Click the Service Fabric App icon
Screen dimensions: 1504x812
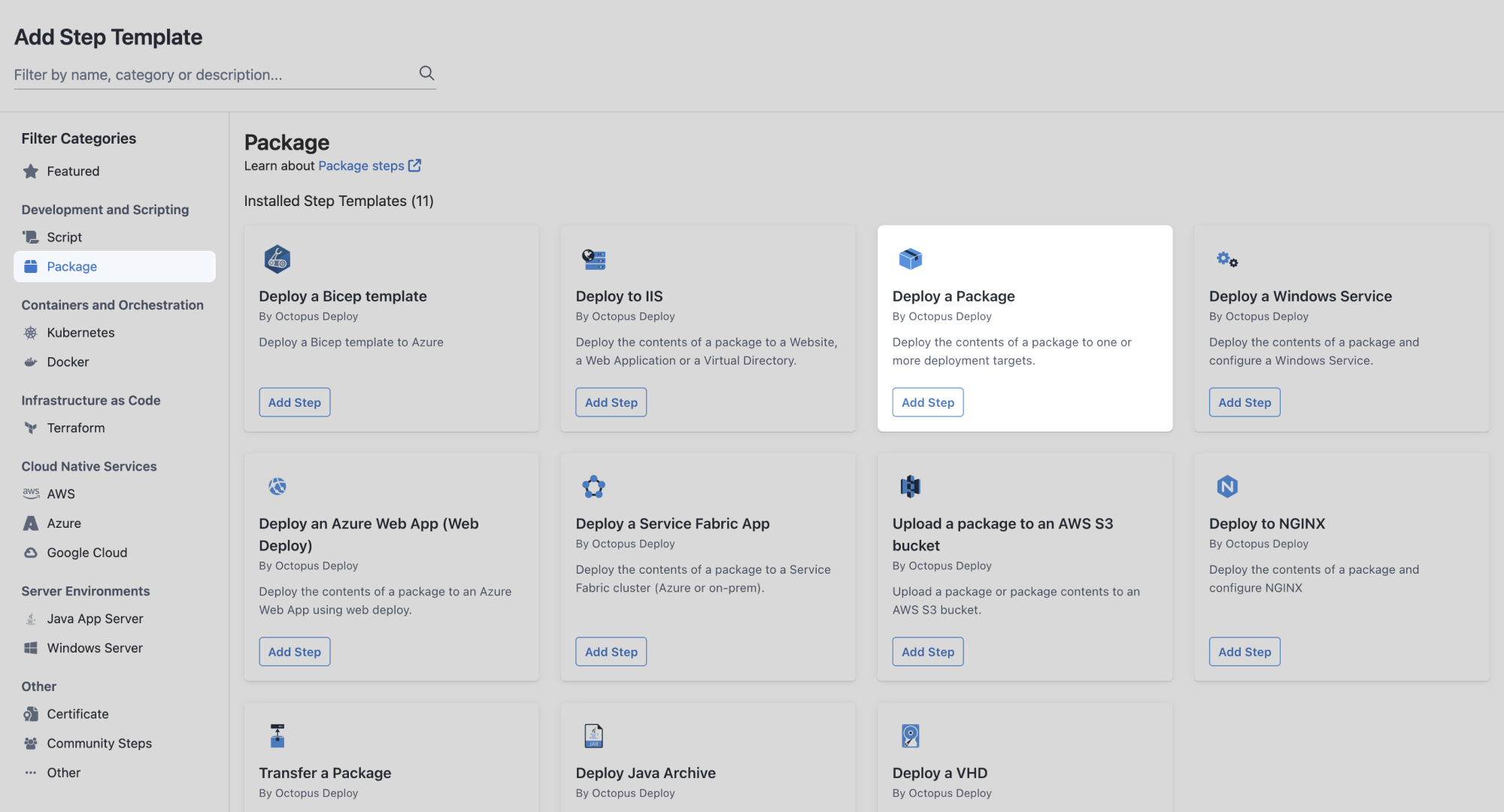[x=594, y=486]
